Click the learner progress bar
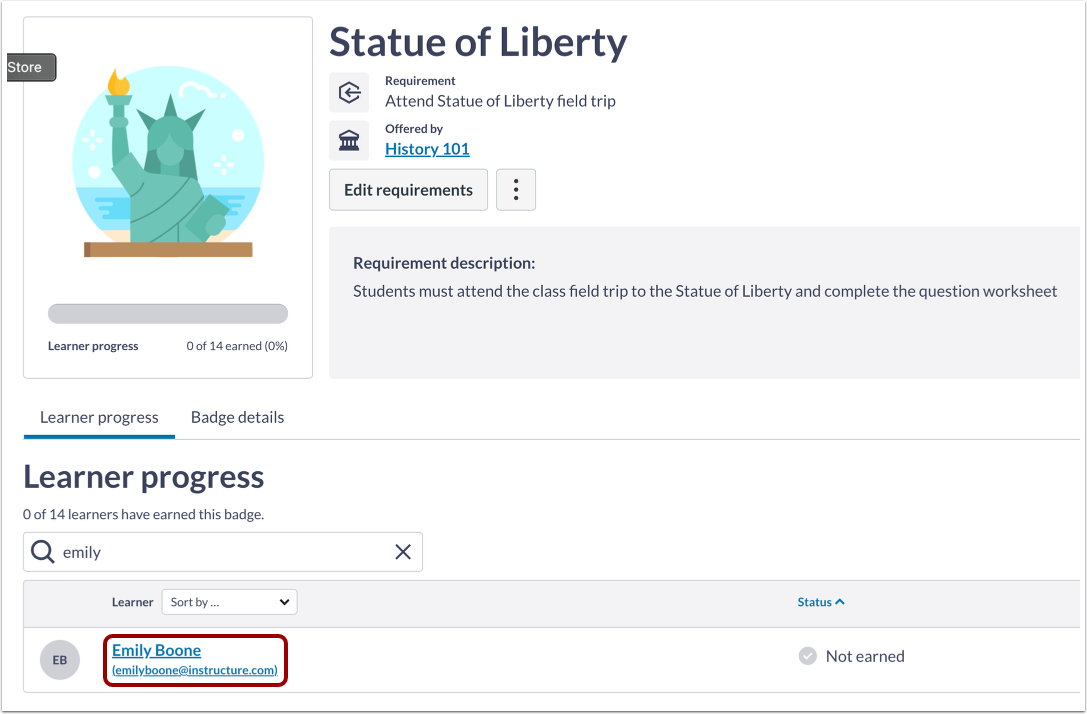The width and height of the screenshot is (1087, 714). 168,314
